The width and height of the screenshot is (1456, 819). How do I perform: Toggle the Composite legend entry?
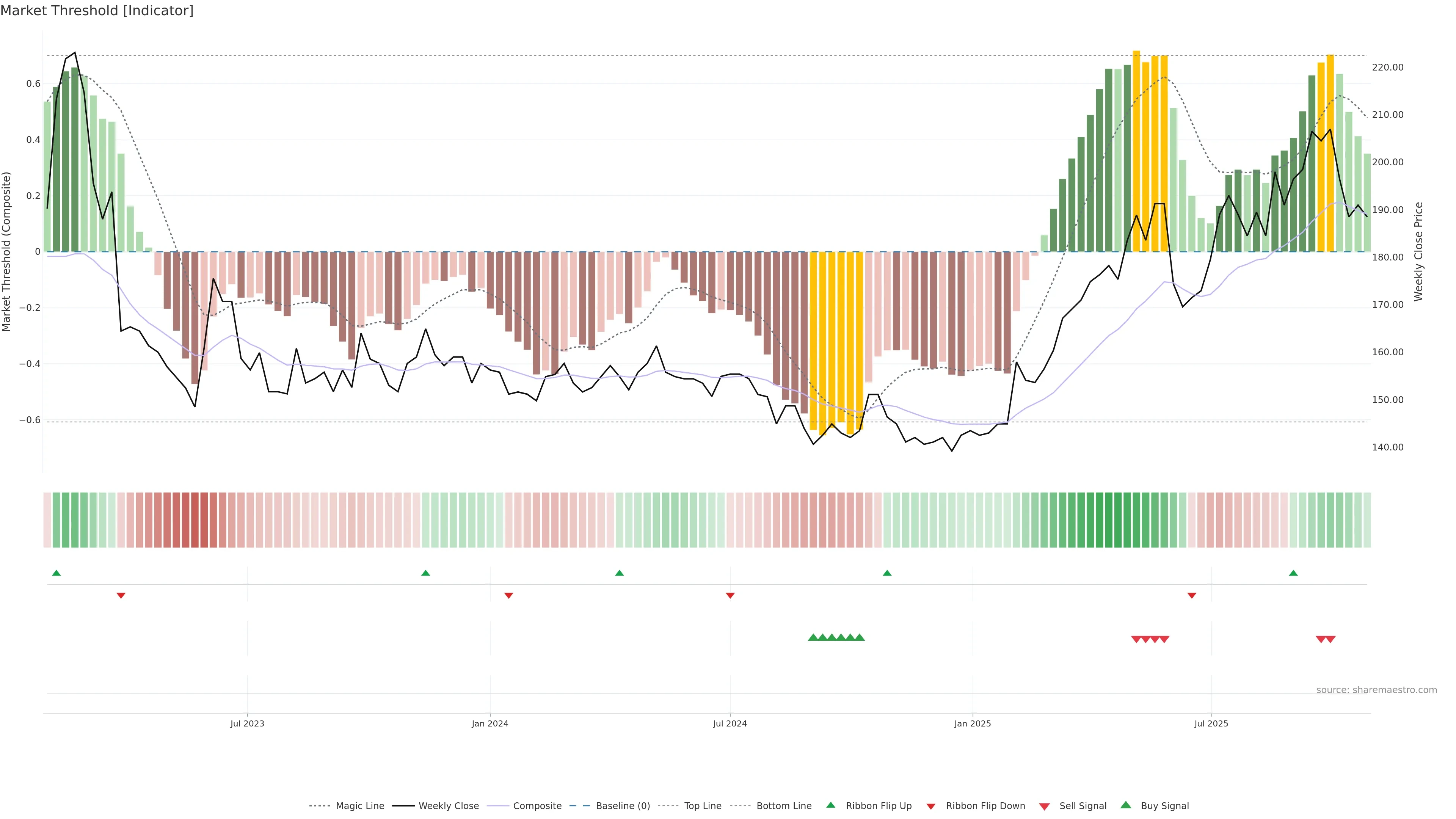(x=537, y=806)
